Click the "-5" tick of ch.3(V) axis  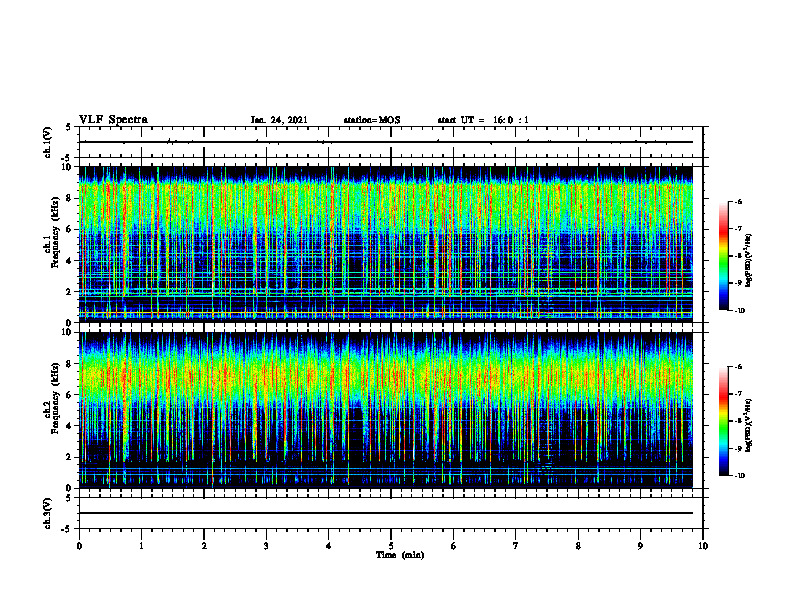click(x=67, y=529)
